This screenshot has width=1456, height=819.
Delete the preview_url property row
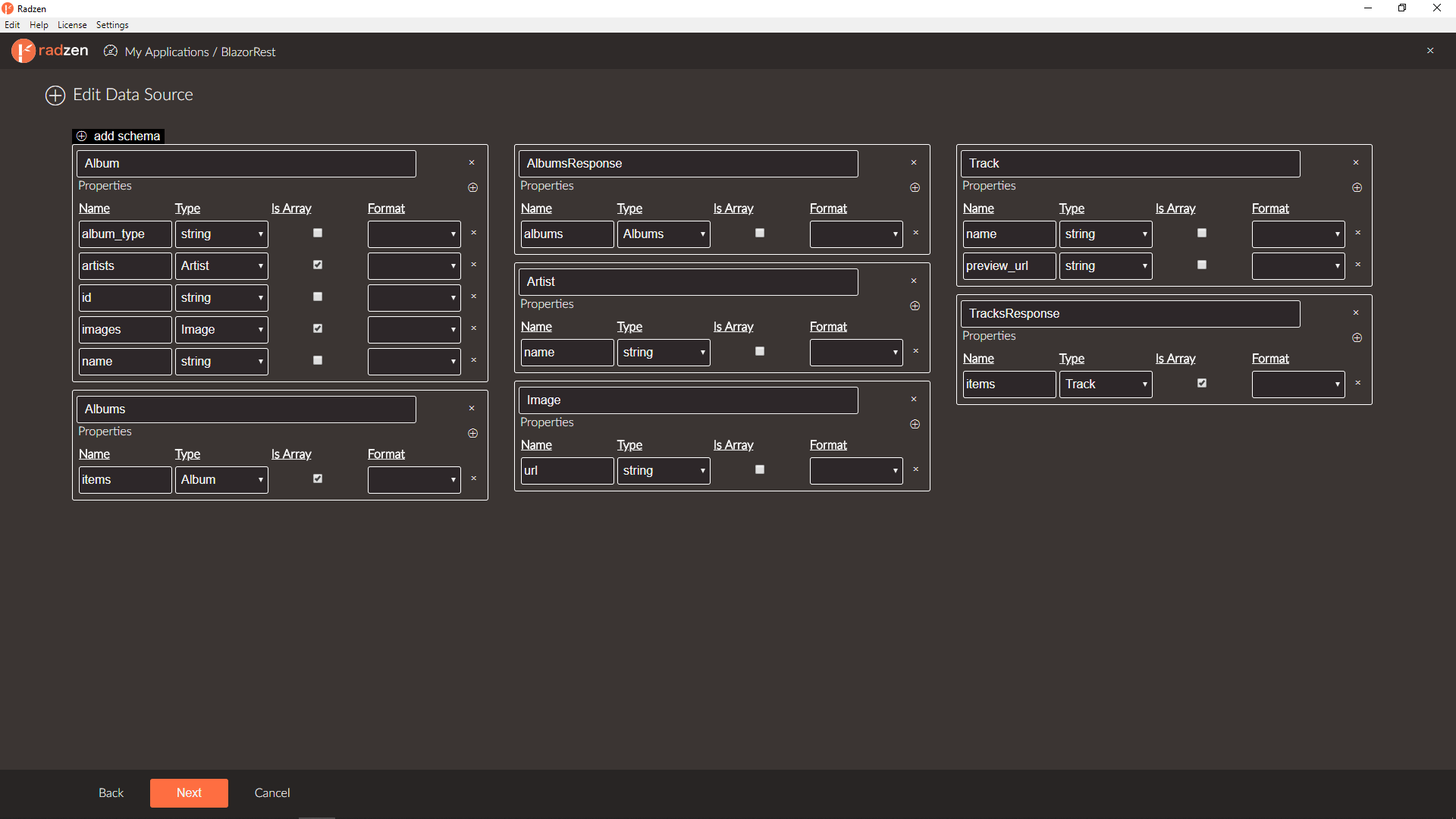coord(1358,265)
